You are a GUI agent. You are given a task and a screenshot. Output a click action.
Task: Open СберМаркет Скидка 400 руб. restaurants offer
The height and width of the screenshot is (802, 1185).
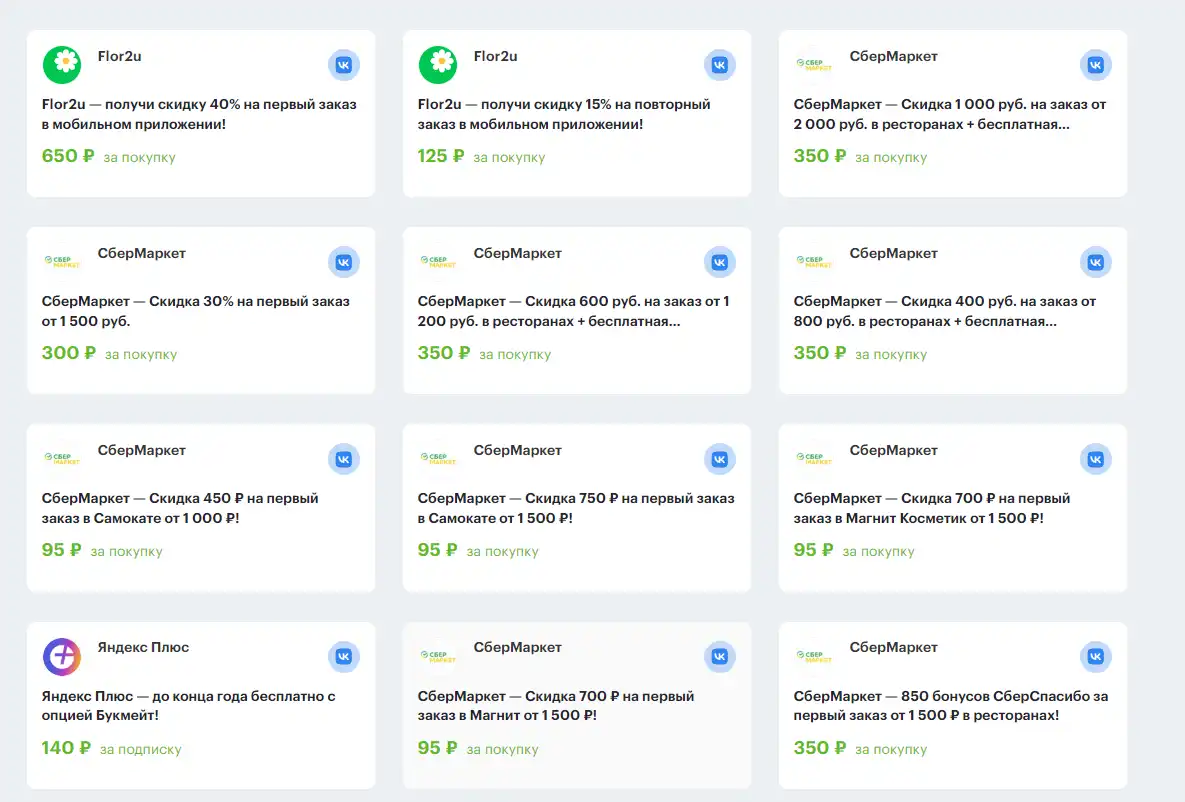click(x=945, y=311)
